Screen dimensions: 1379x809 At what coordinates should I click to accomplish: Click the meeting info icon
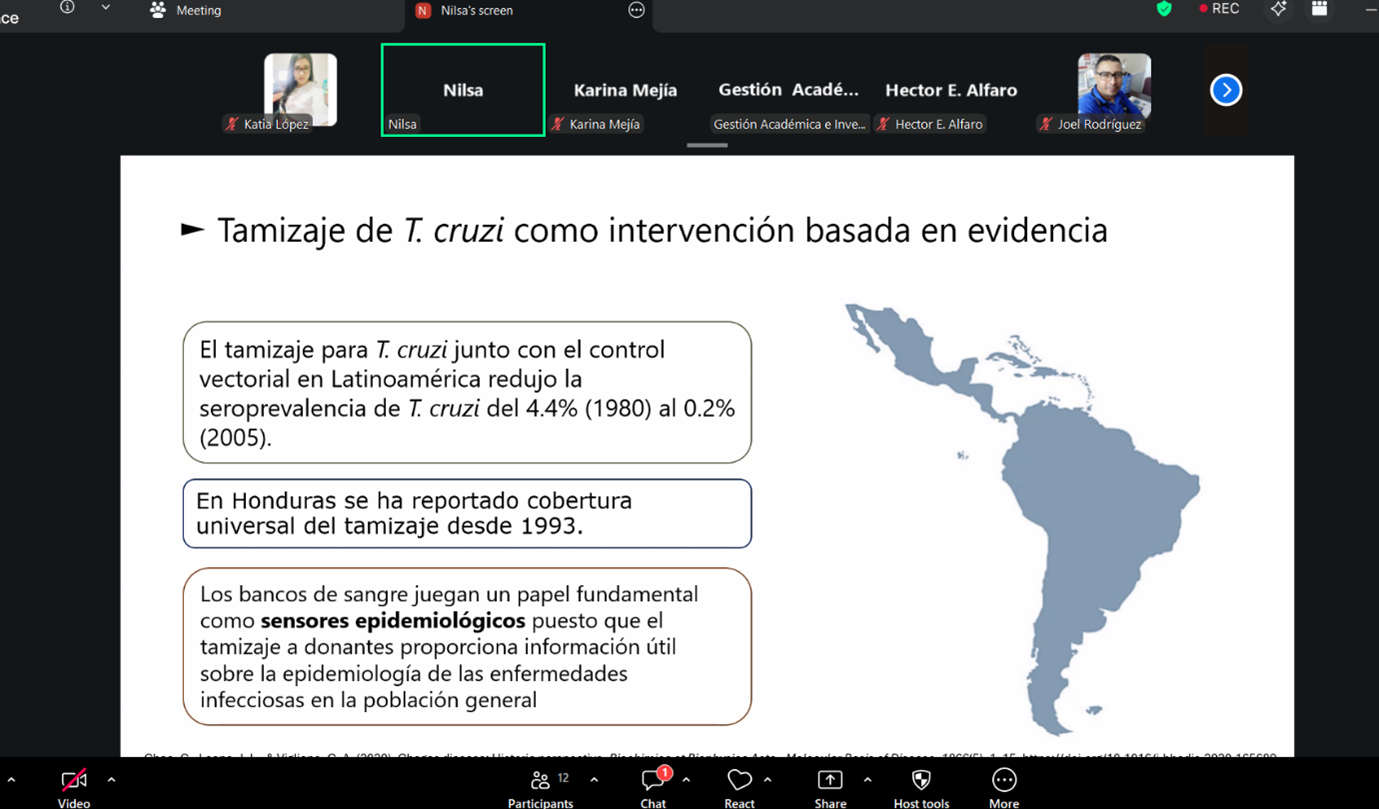(x=67, y=8)
